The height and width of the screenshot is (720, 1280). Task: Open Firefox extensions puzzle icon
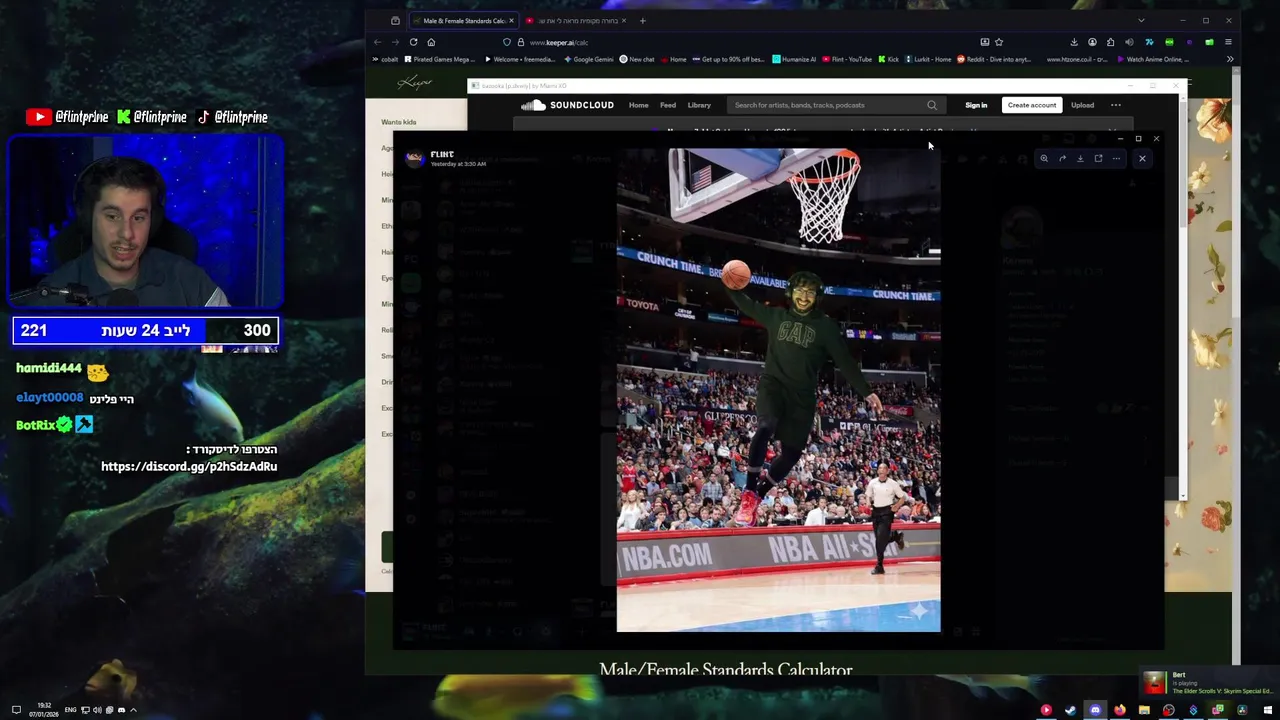pyautogui.click(x=1110, y=42)
